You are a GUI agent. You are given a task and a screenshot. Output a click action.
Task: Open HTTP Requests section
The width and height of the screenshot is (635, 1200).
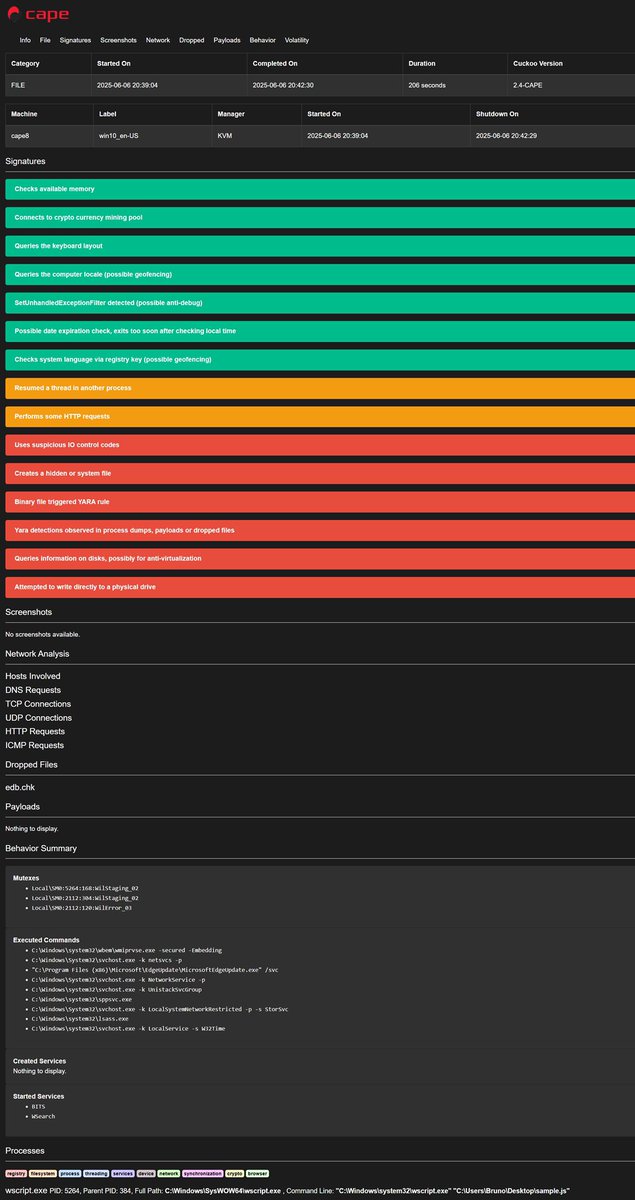click(35, 731)
